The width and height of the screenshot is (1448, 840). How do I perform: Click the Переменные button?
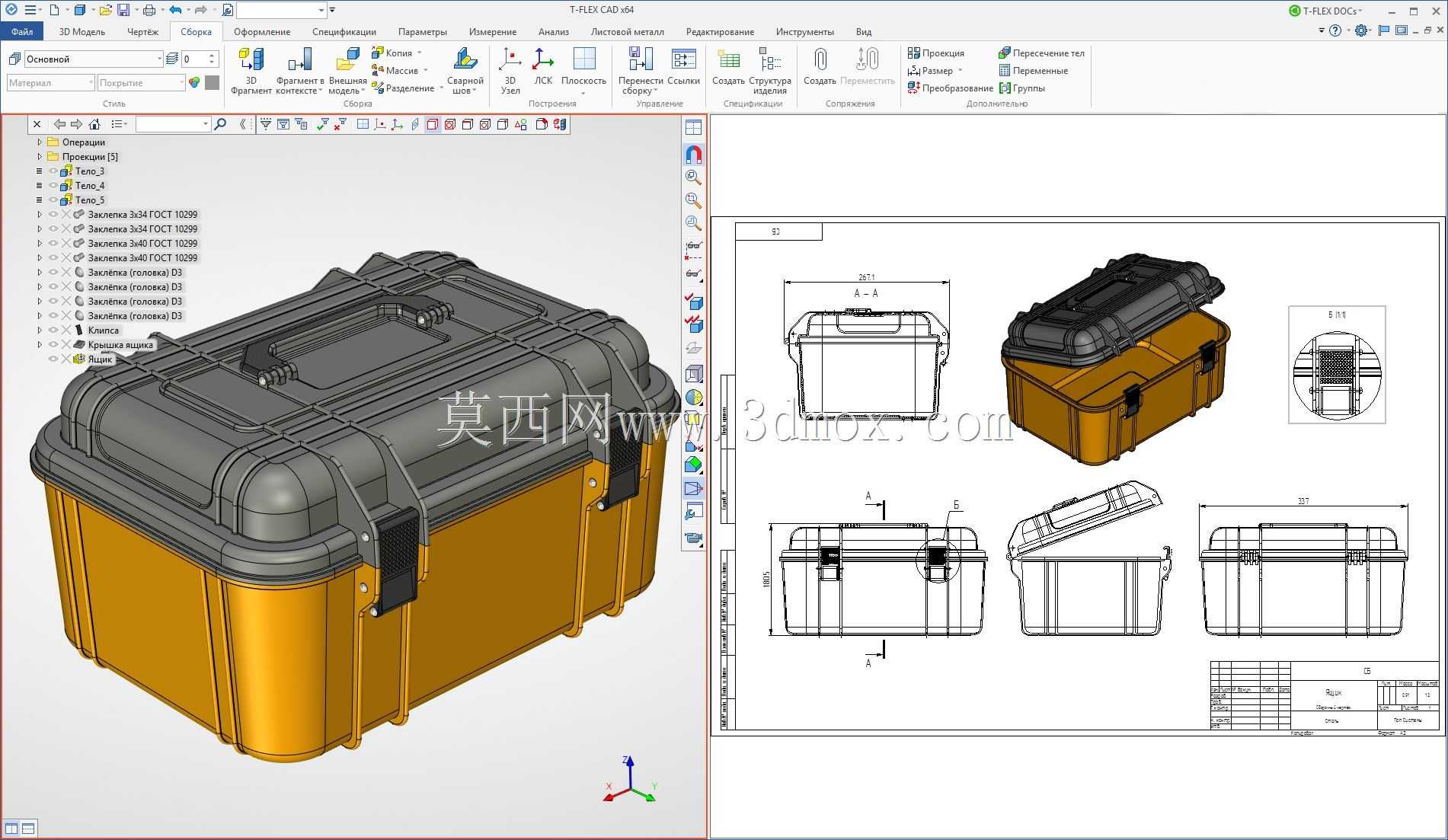(1034, 71)
